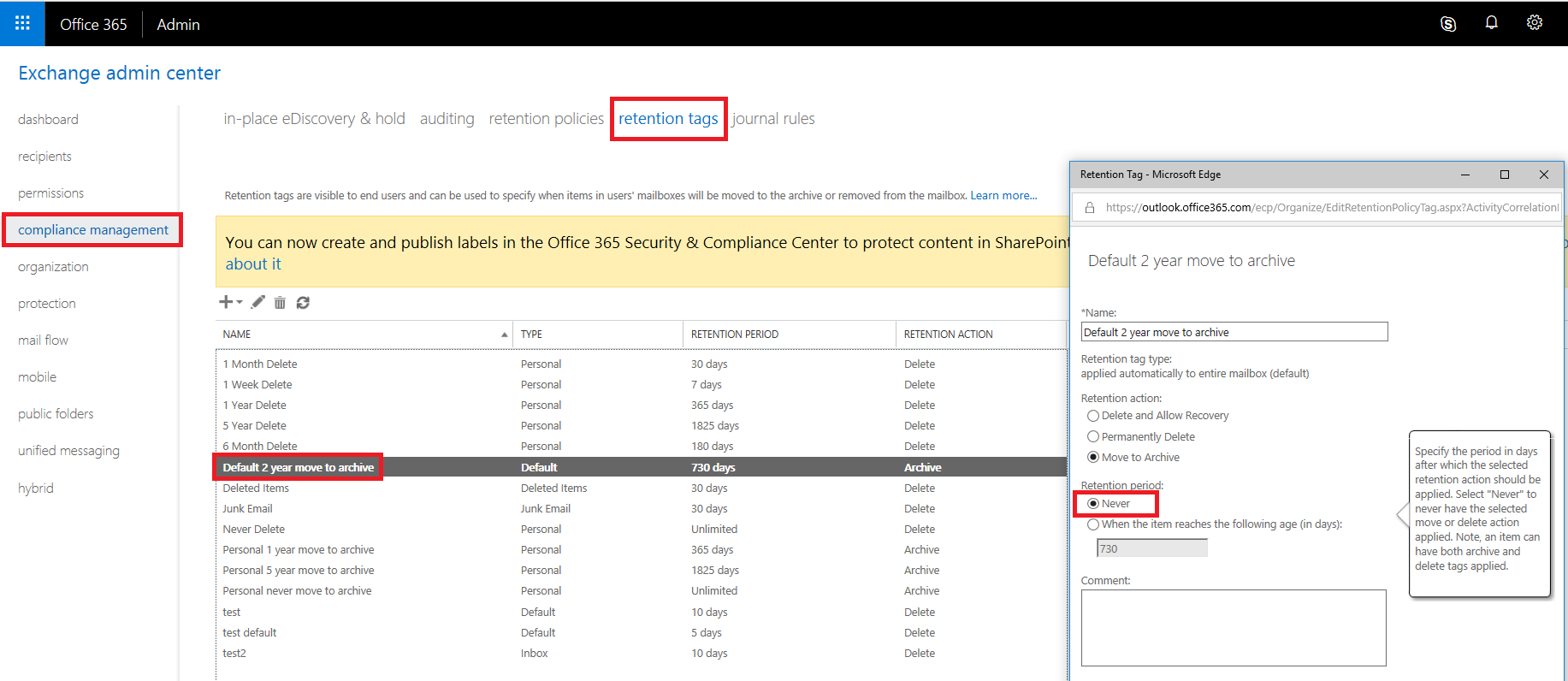Open the new tag dropdown arrow

click(240, 302)
